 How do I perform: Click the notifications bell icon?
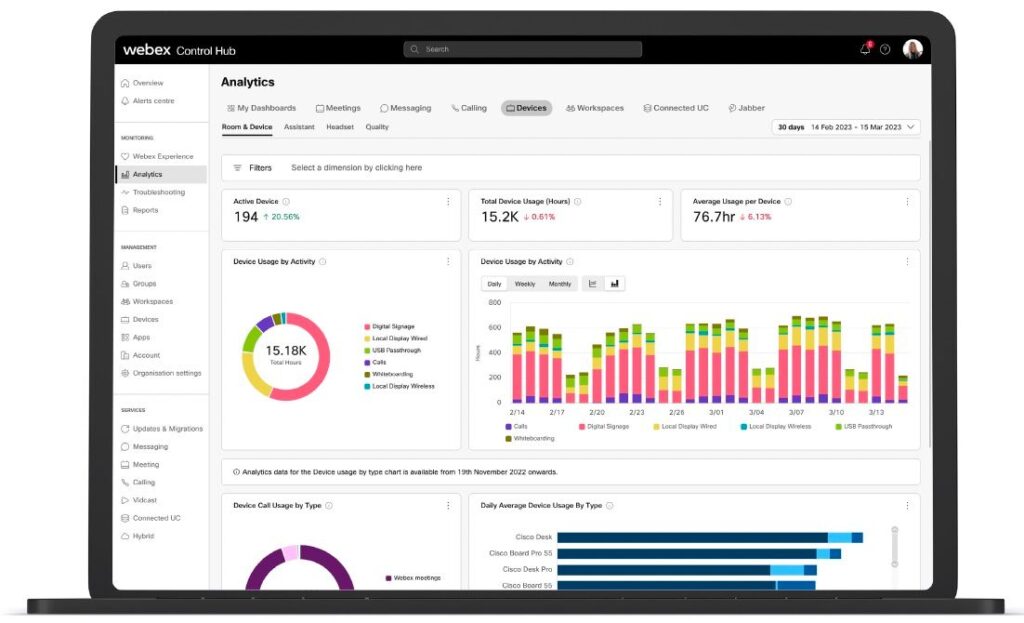click(x=865, y=49)
